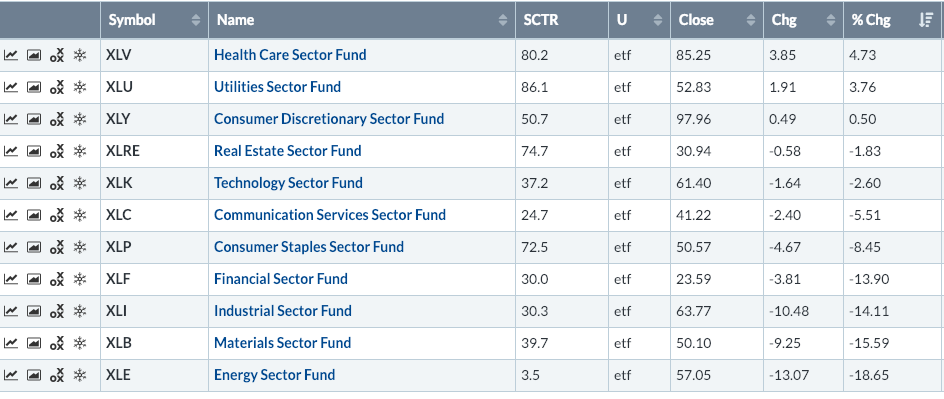This screenshot has width=944, height=399.
Task: Toggle % Chg descending sort indicator
Action: tap(925, 20)
